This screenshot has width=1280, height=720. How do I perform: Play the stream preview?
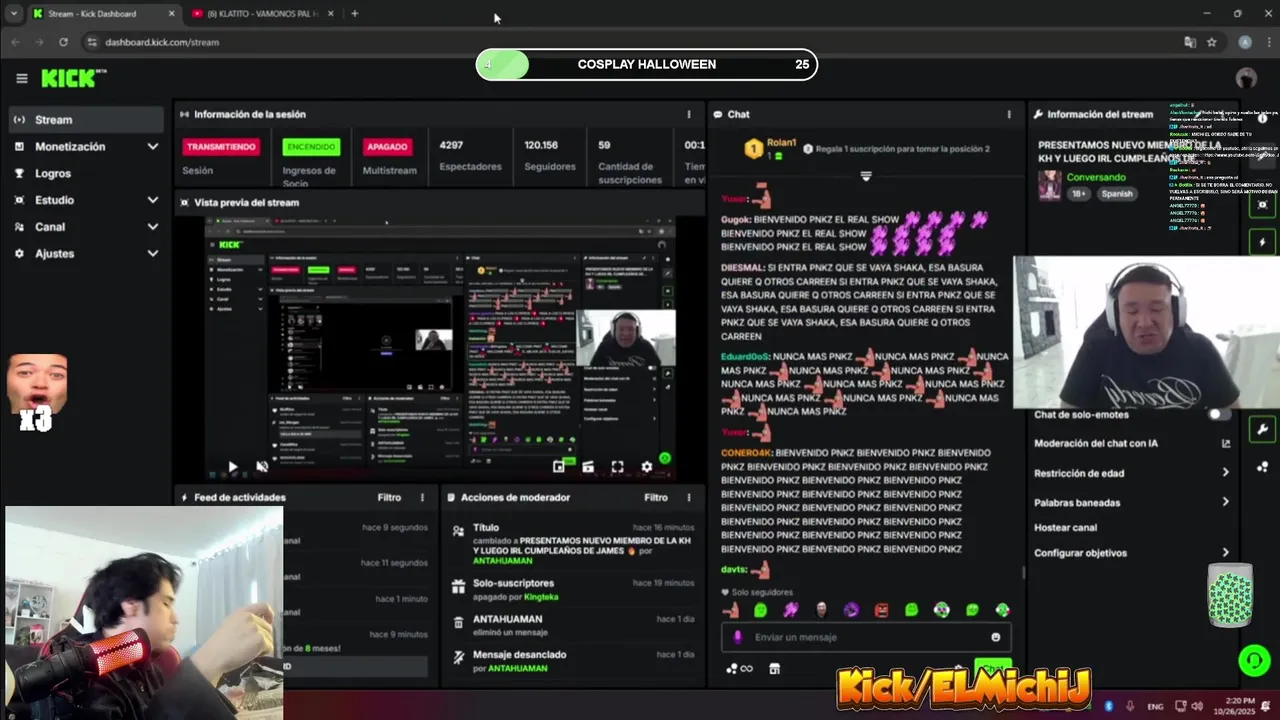232,466
